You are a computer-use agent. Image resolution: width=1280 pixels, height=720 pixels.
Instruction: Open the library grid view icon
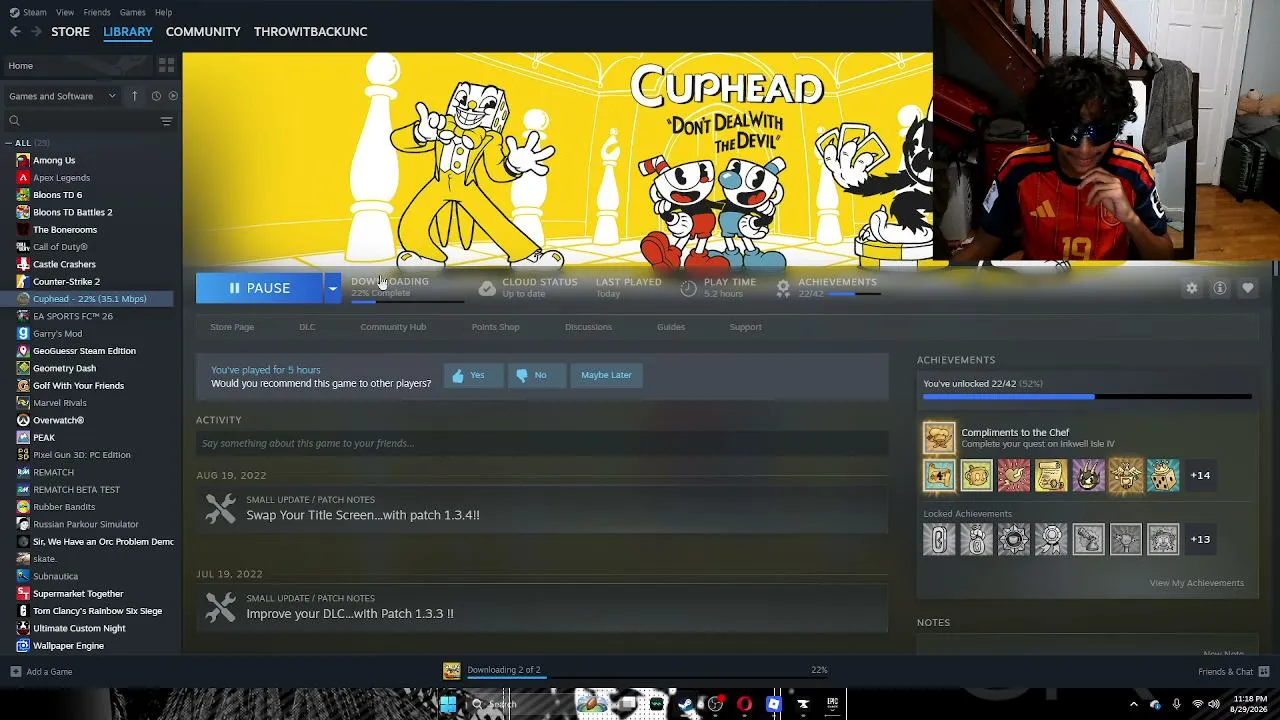coord(167,65)
